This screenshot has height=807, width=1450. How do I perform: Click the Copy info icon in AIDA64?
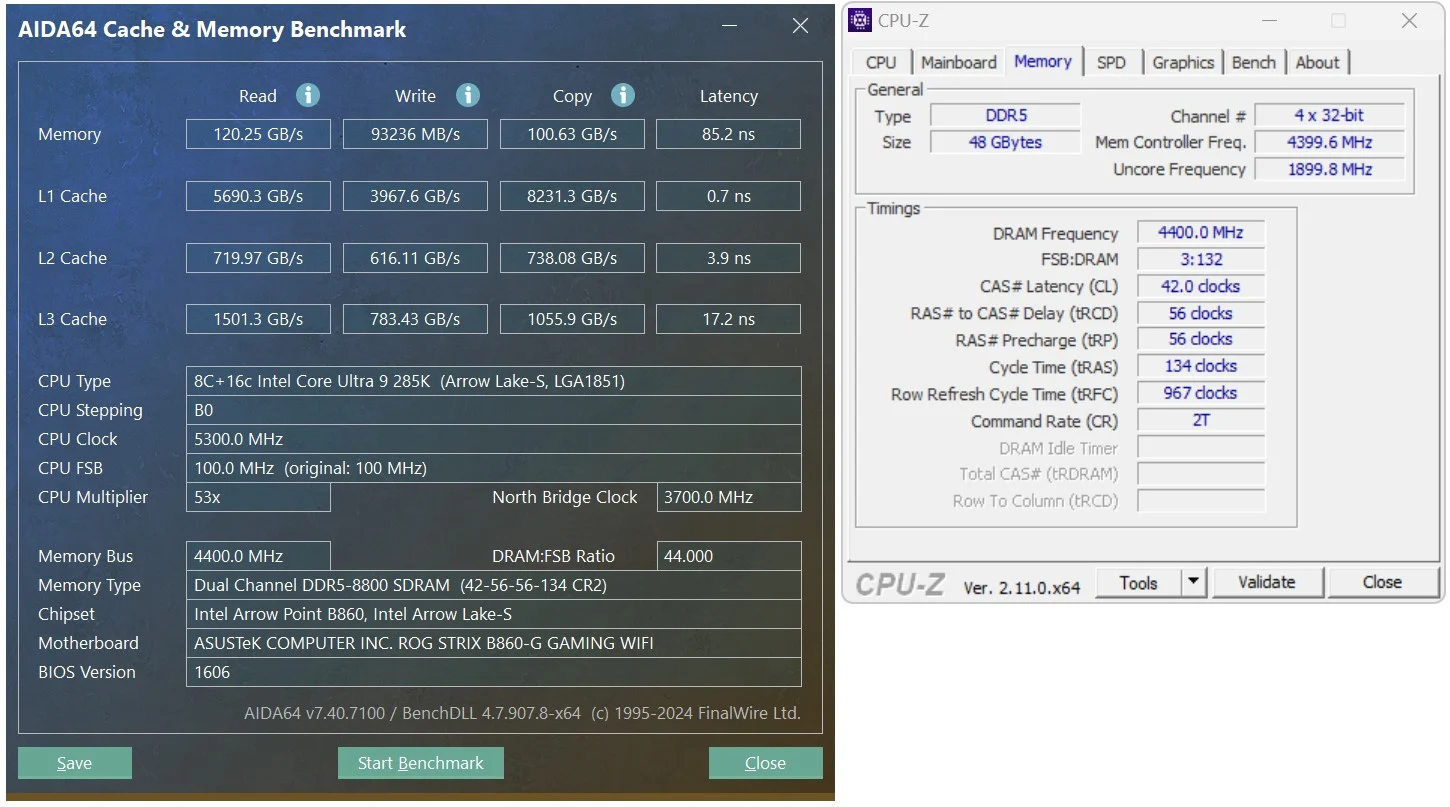point(623,95)
